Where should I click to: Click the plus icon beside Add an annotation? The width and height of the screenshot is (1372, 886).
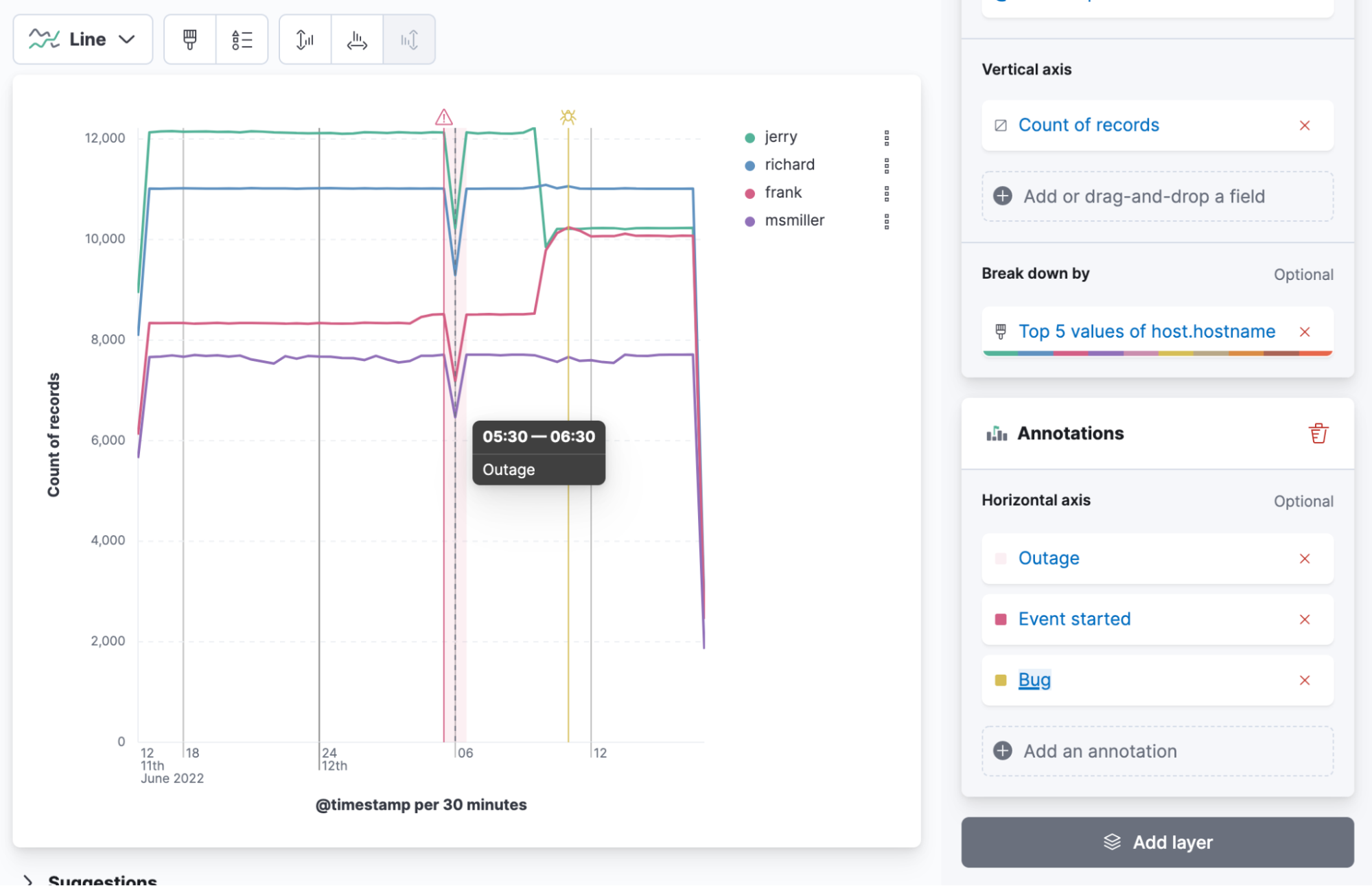[1002, 751]
